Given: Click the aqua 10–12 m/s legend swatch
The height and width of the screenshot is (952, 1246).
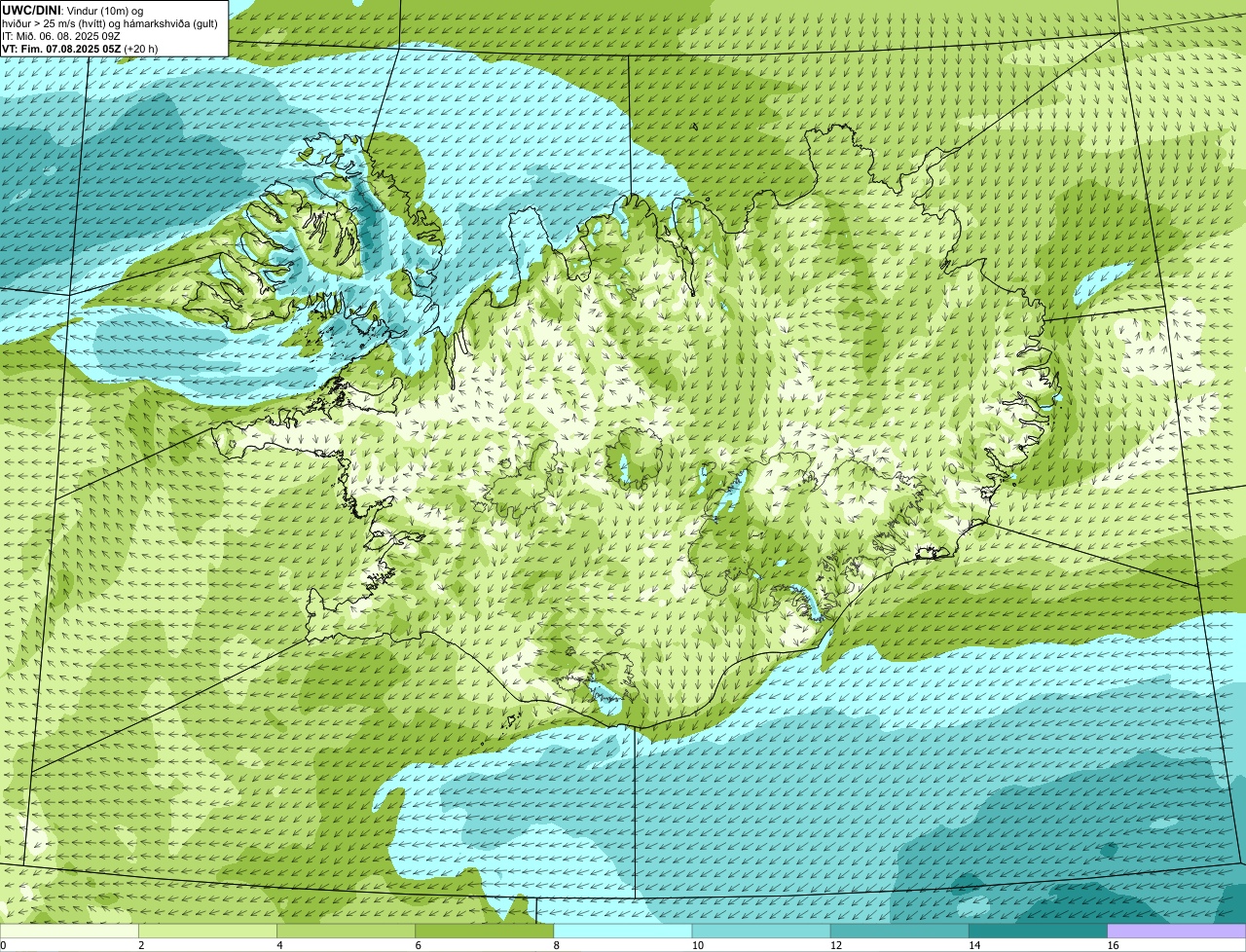Looking at the screenshot, I should coord(761,932).
